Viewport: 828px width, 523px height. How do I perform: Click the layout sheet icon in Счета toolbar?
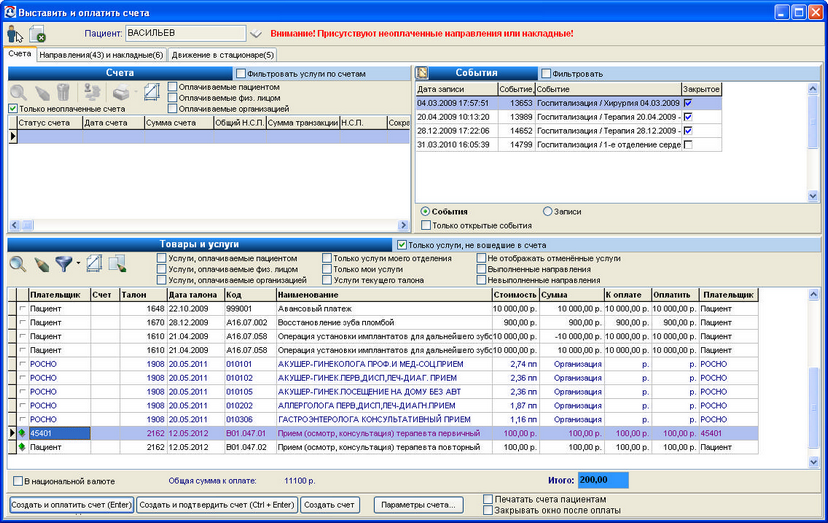152,92
